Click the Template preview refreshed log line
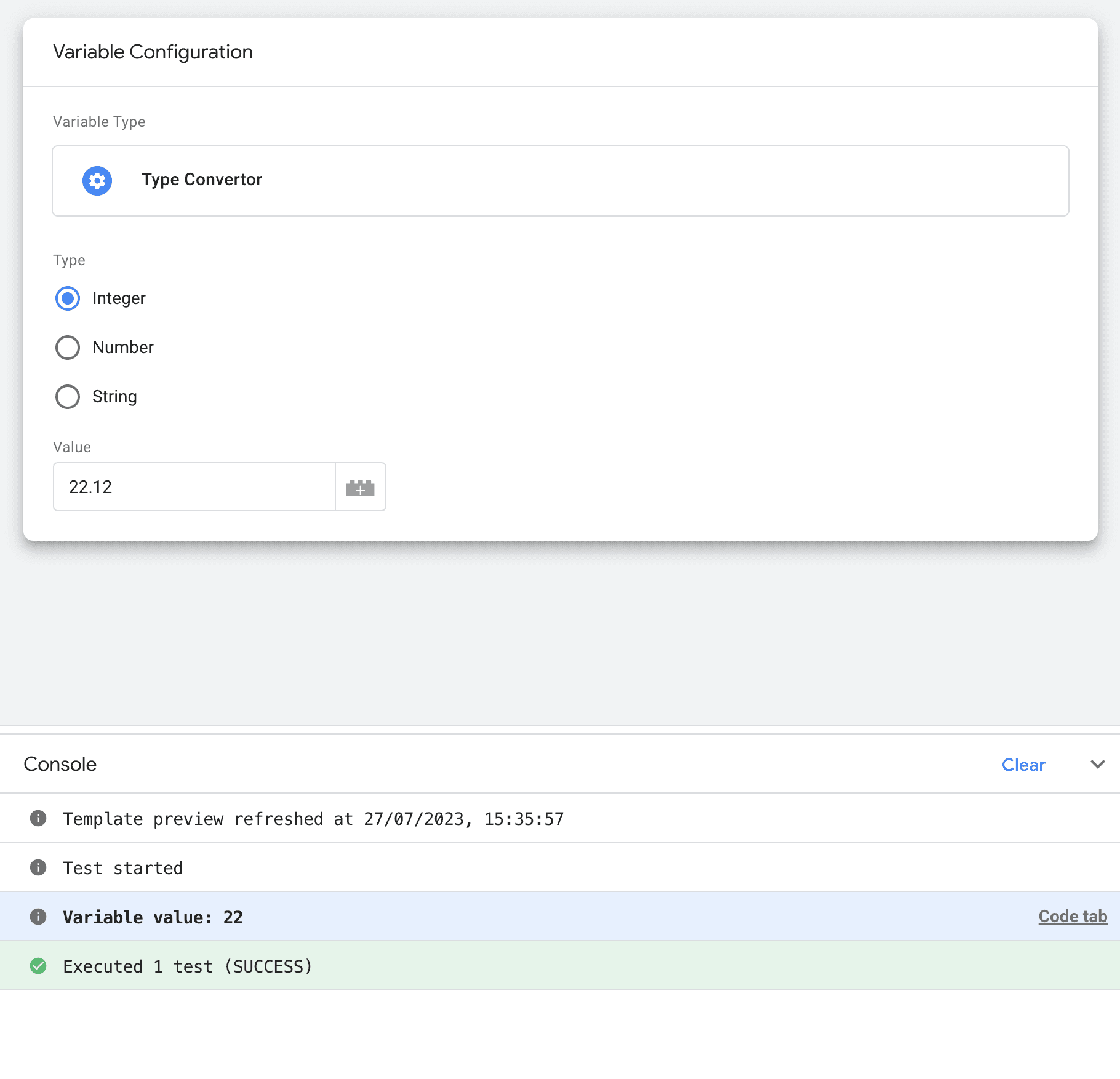Viewport: 1120px width, 1079px height. (x=560, y=818)
